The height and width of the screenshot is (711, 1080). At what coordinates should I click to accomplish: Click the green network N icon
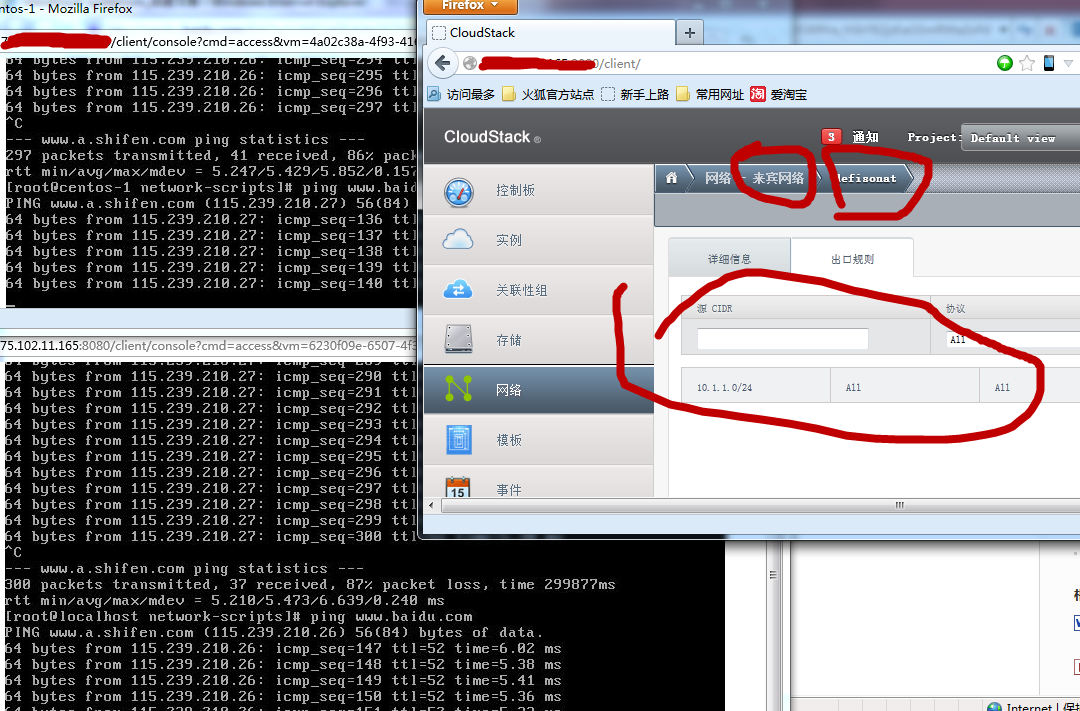[459, 389]
